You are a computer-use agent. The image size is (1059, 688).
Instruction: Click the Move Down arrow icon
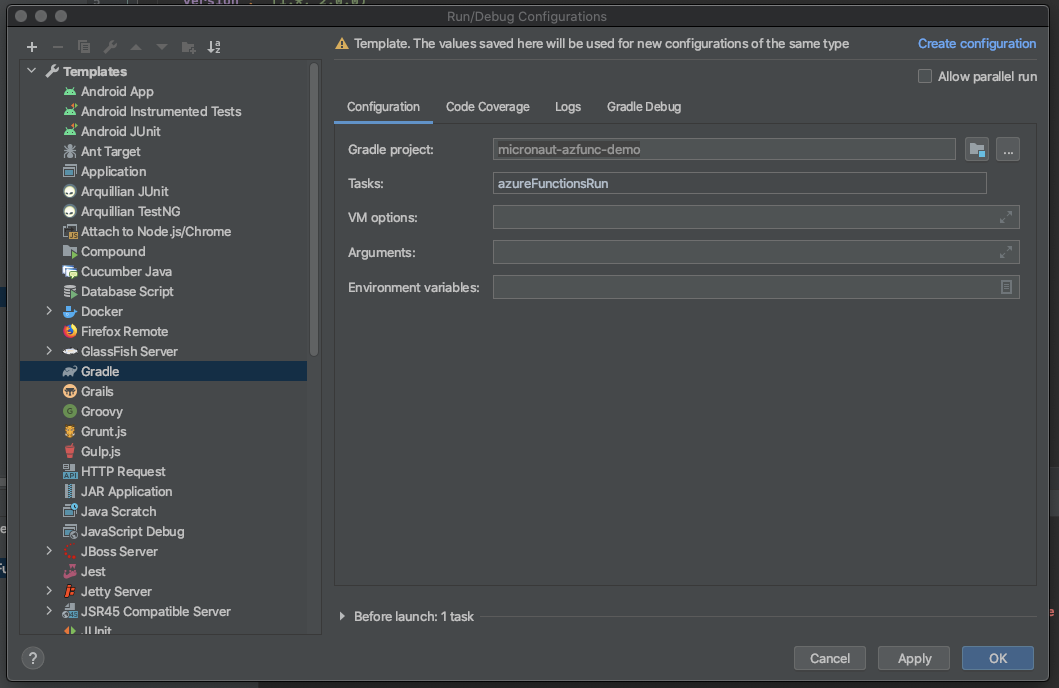click(161, 47)
